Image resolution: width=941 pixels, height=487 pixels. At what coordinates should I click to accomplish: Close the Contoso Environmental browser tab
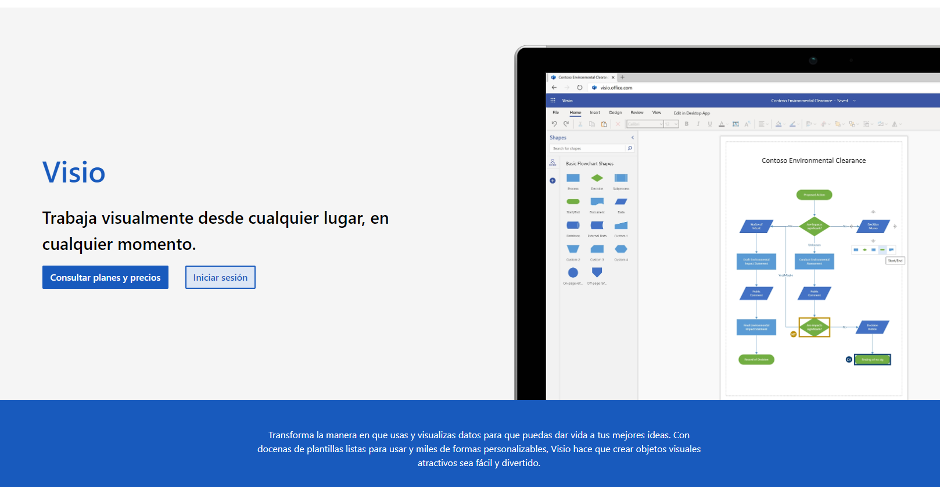tap(613, 77)
